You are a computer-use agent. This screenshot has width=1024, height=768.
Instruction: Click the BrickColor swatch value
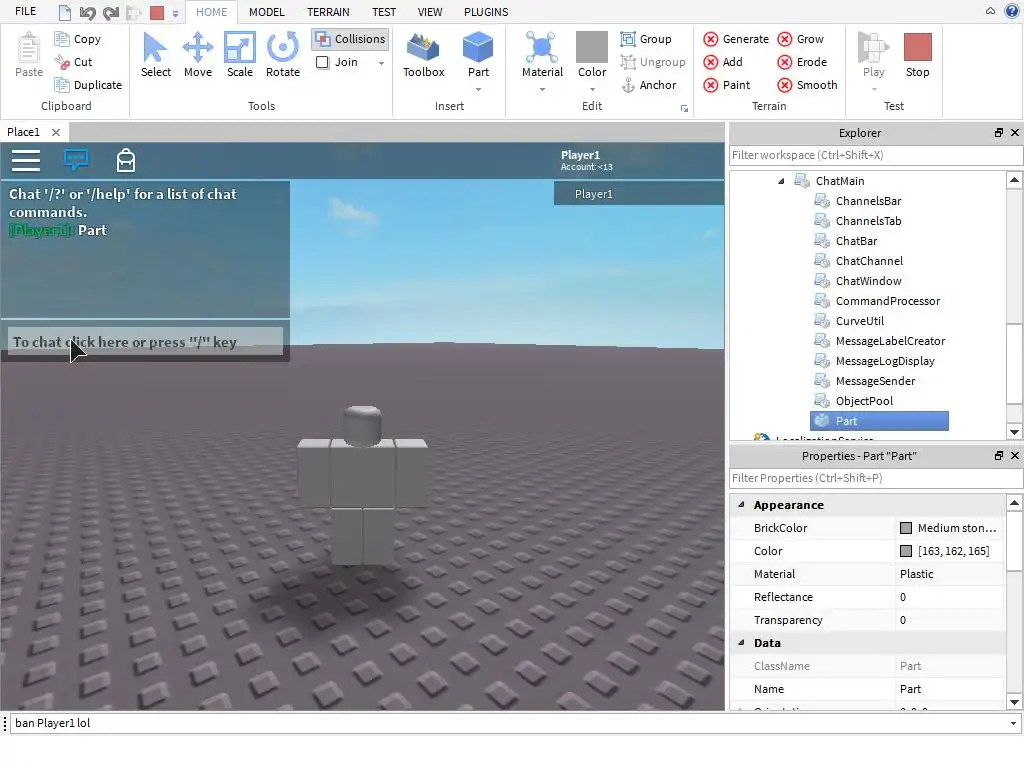[x=906, y=528]
